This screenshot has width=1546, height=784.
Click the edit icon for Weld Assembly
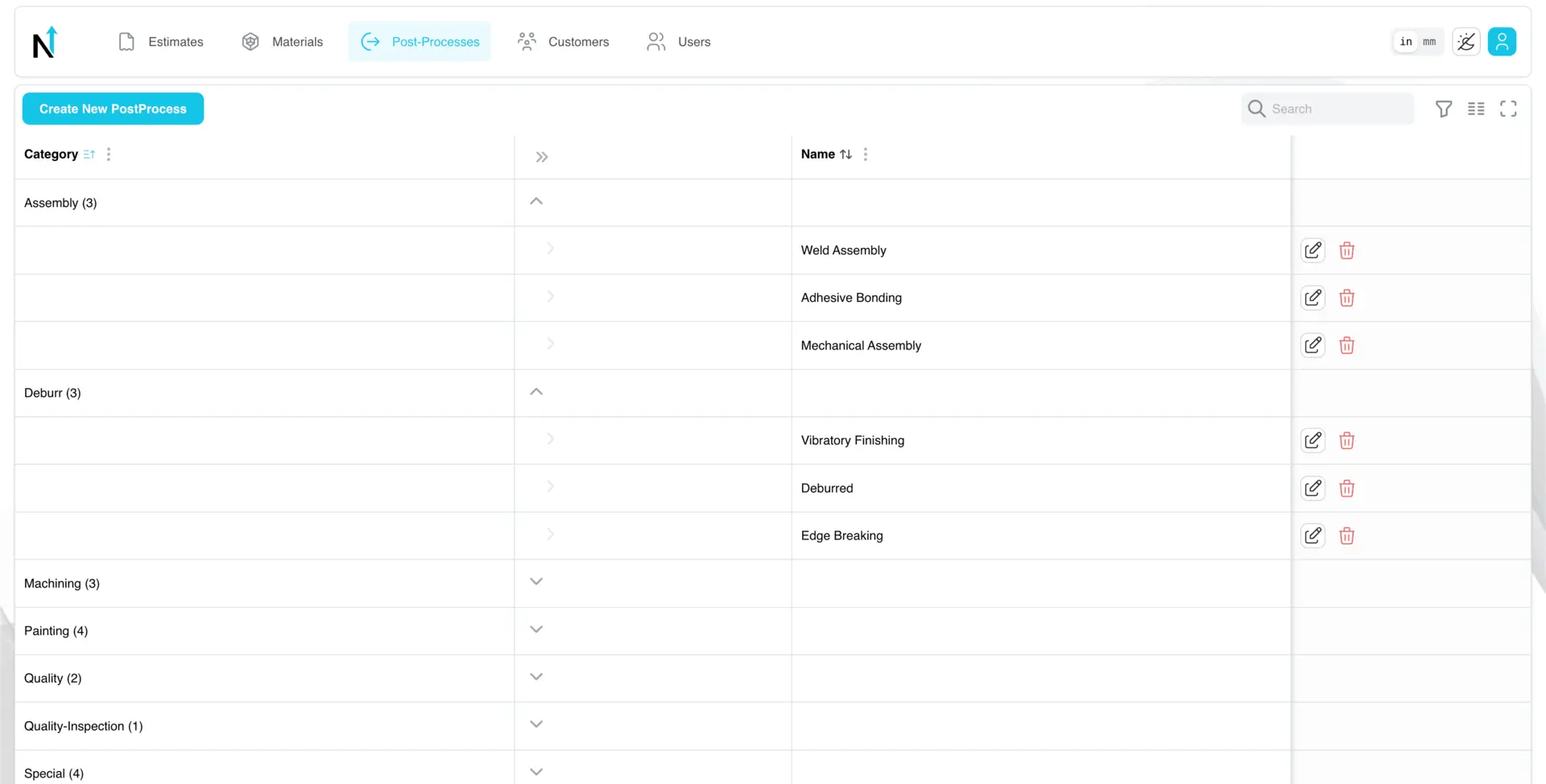[1312, 250]
